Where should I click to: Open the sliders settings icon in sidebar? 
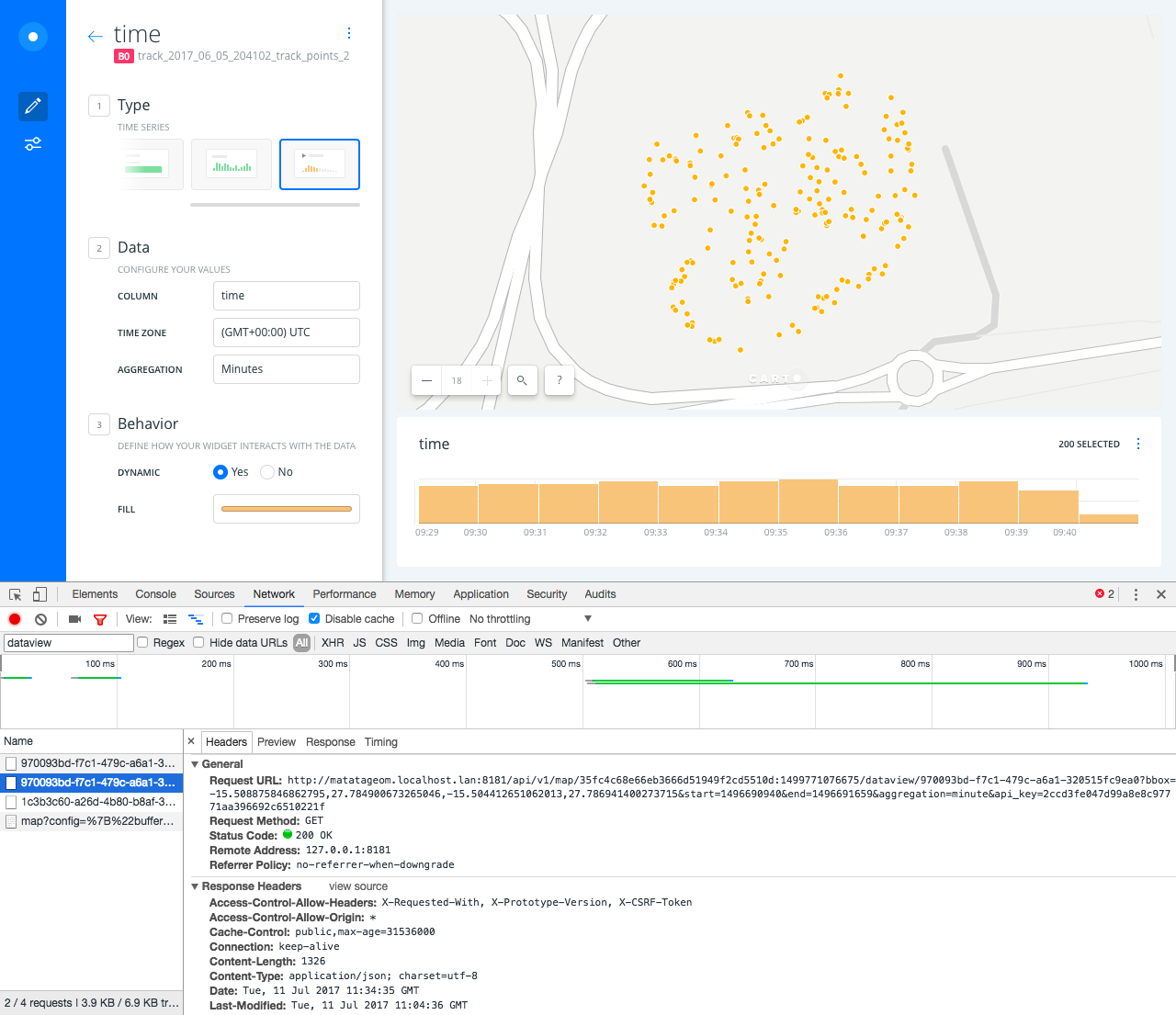pyautogui.click(x=33, y=144)
